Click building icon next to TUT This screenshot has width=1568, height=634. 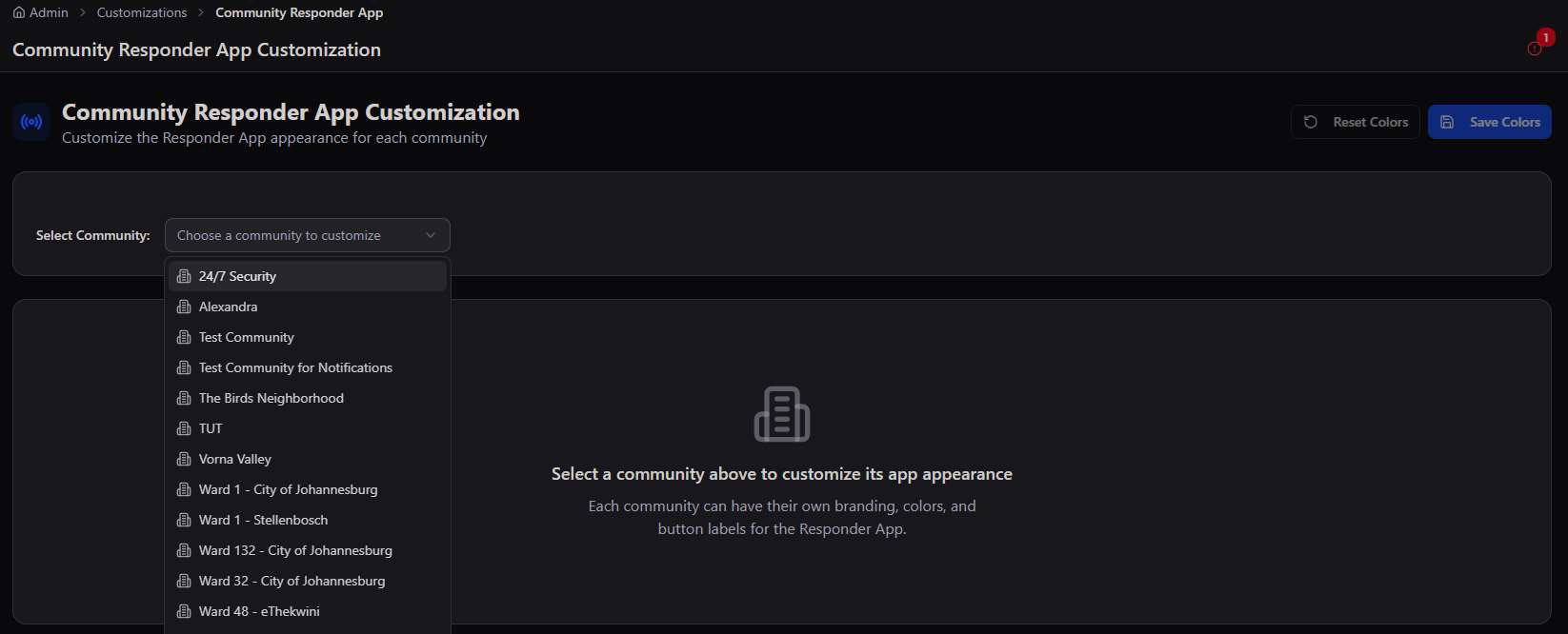pos(184,428)
